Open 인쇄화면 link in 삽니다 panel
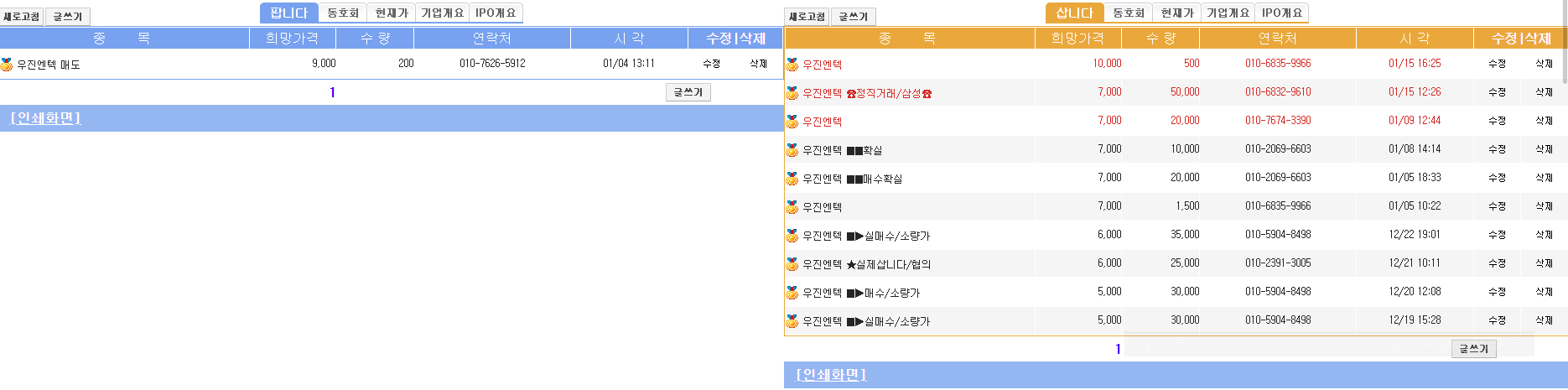The height and width of the screenshot is (390, 1568). pos(831,375)
